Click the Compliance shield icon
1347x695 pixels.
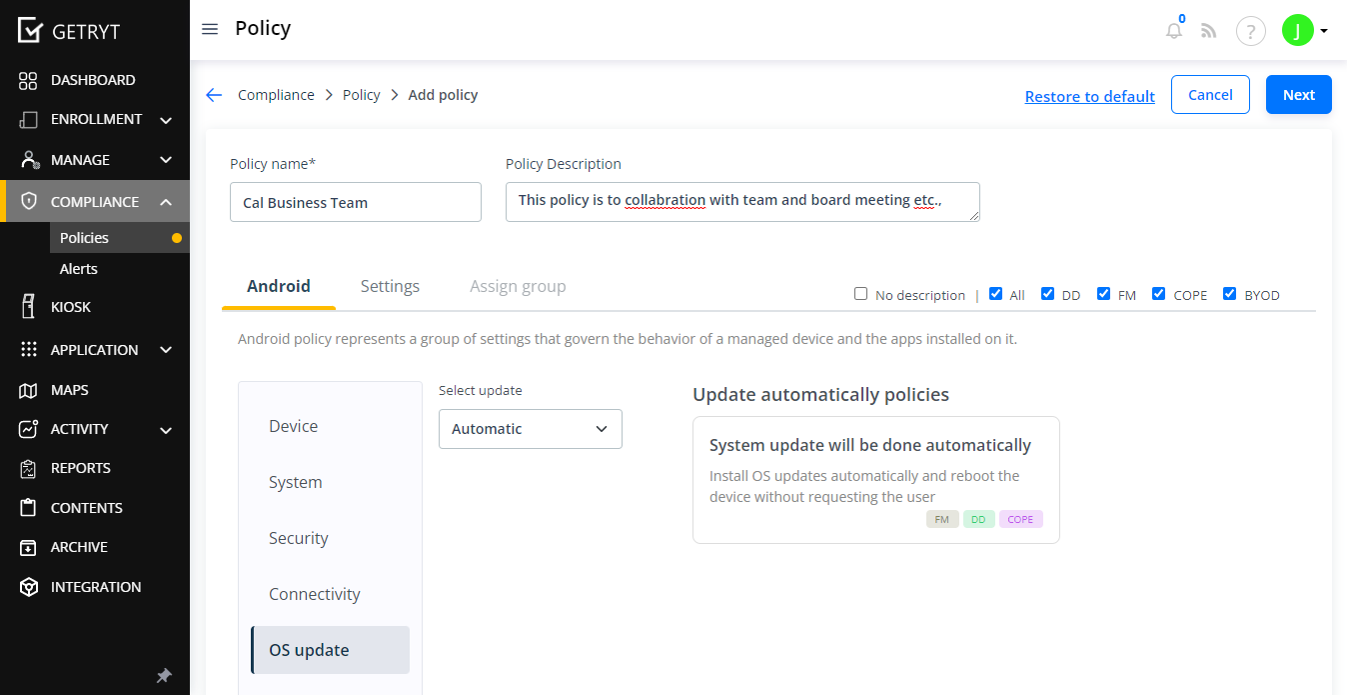point(29,202)
